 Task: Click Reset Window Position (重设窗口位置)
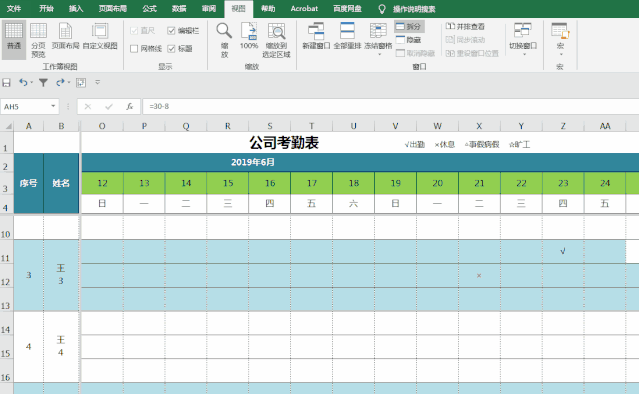472,53
